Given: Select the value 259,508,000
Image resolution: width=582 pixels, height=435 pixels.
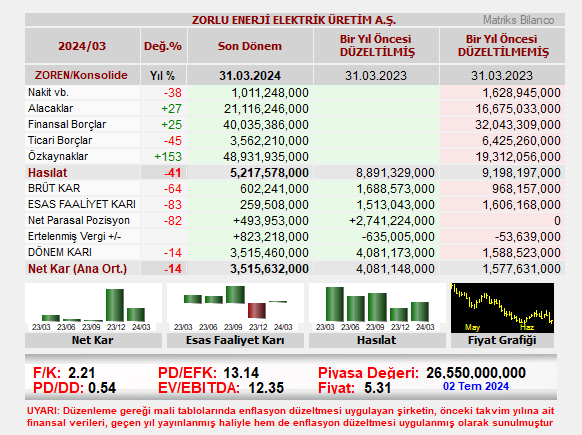Looking at the screenshot, I should click(274, 205).
